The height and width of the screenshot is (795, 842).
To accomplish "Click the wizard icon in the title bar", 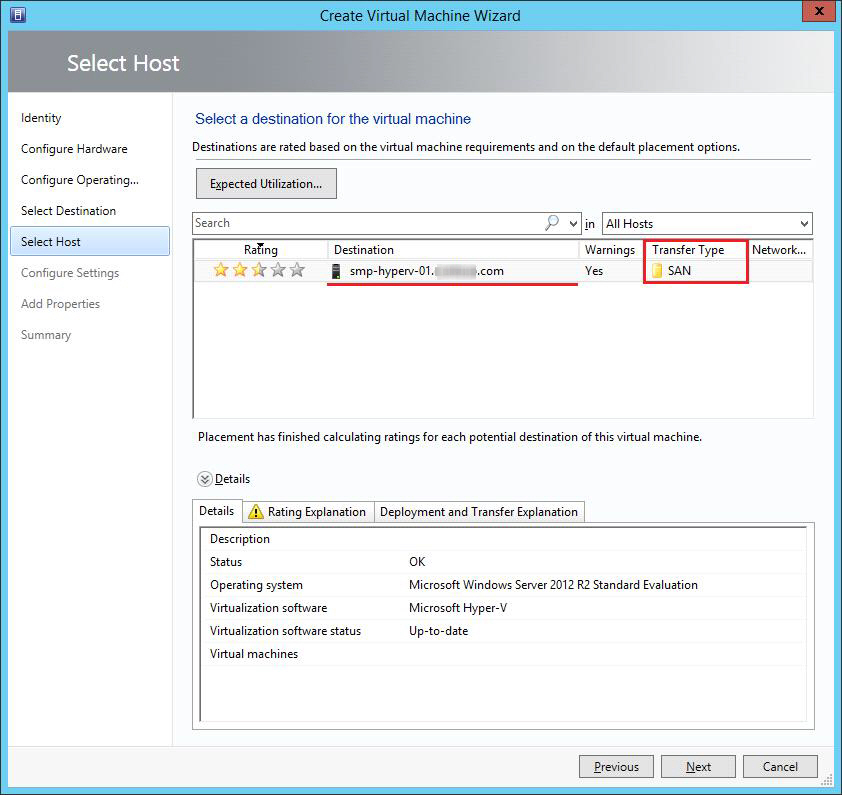I will point(17,15).
